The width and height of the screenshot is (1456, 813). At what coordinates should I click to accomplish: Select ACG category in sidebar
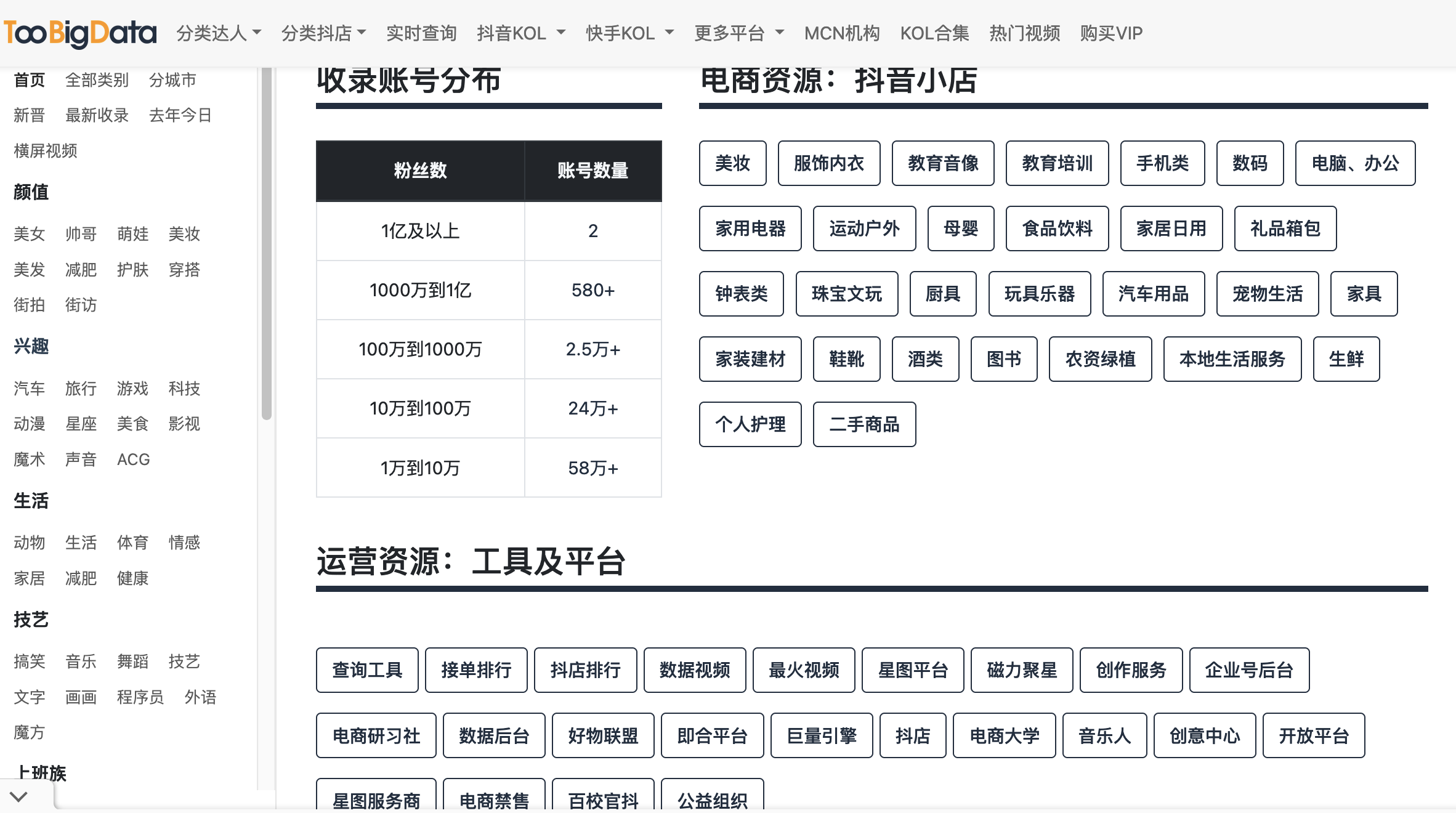point(134,459)
